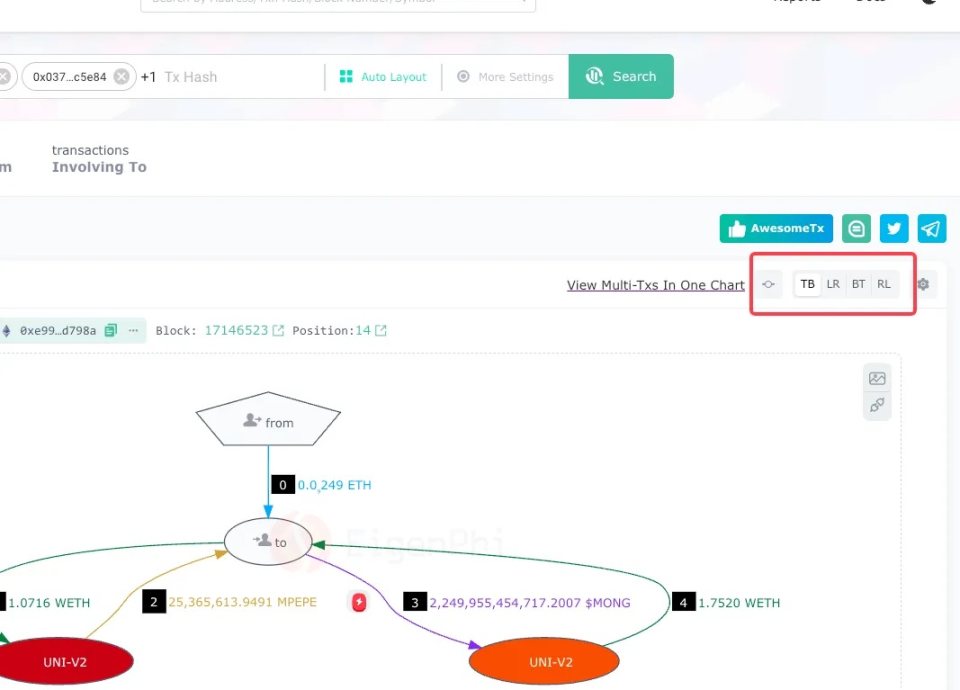Click the AwesomeTx button
Screen dimensions: 960x690
pos(775,228)
